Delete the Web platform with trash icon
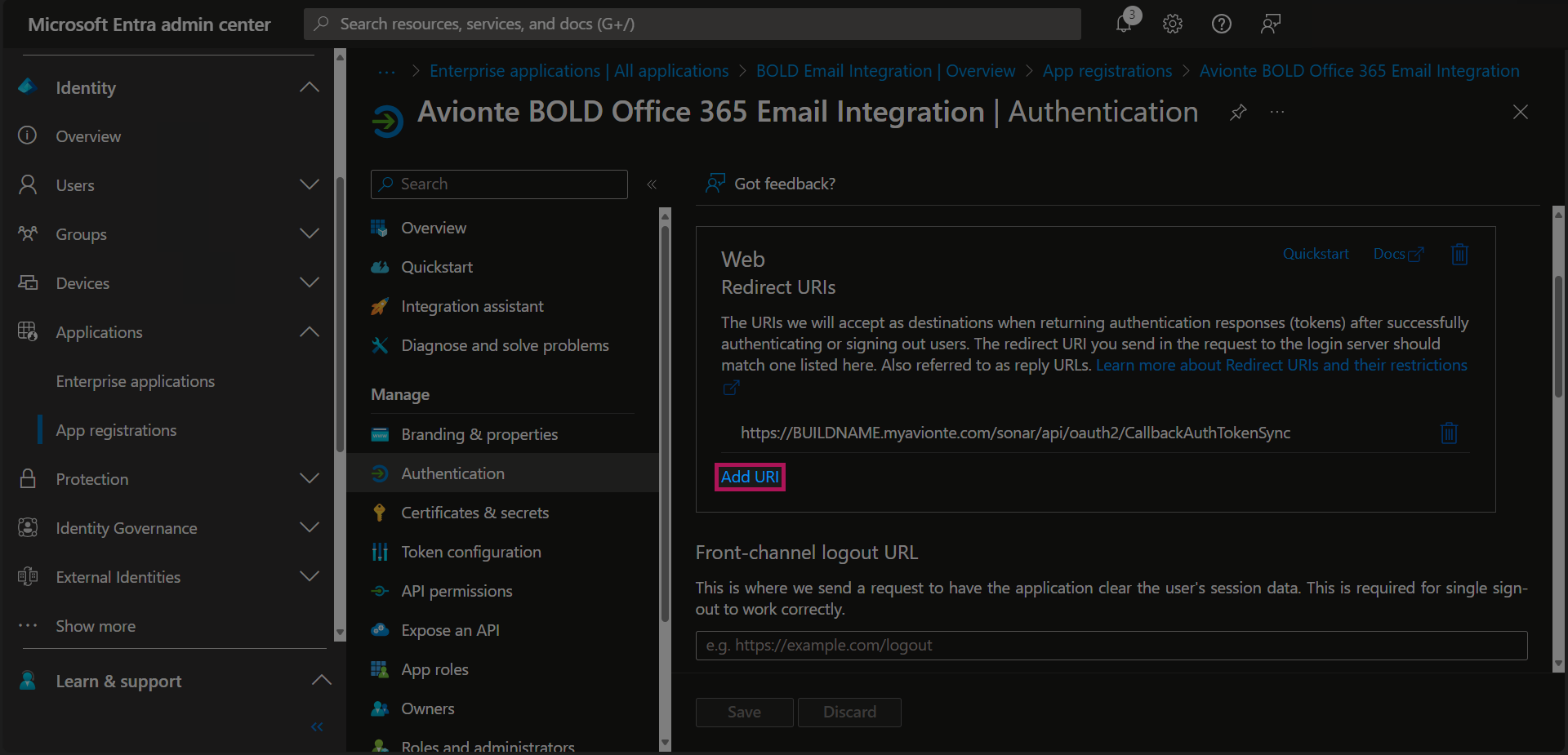The image size is (1568, 755). click(x=1459, y=255)
